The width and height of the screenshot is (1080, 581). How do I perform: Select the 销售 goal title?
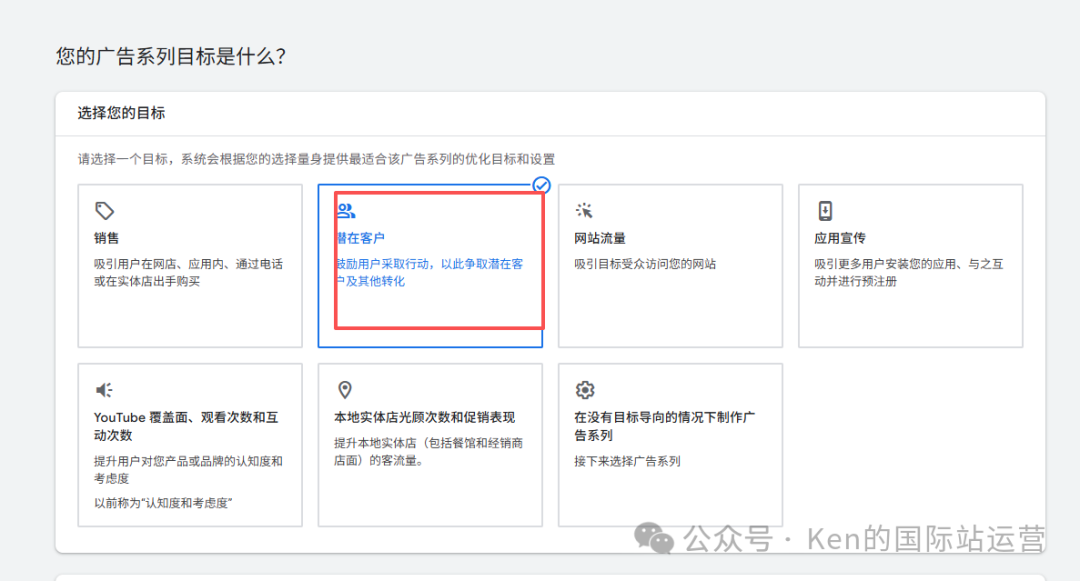coord(107,238)
